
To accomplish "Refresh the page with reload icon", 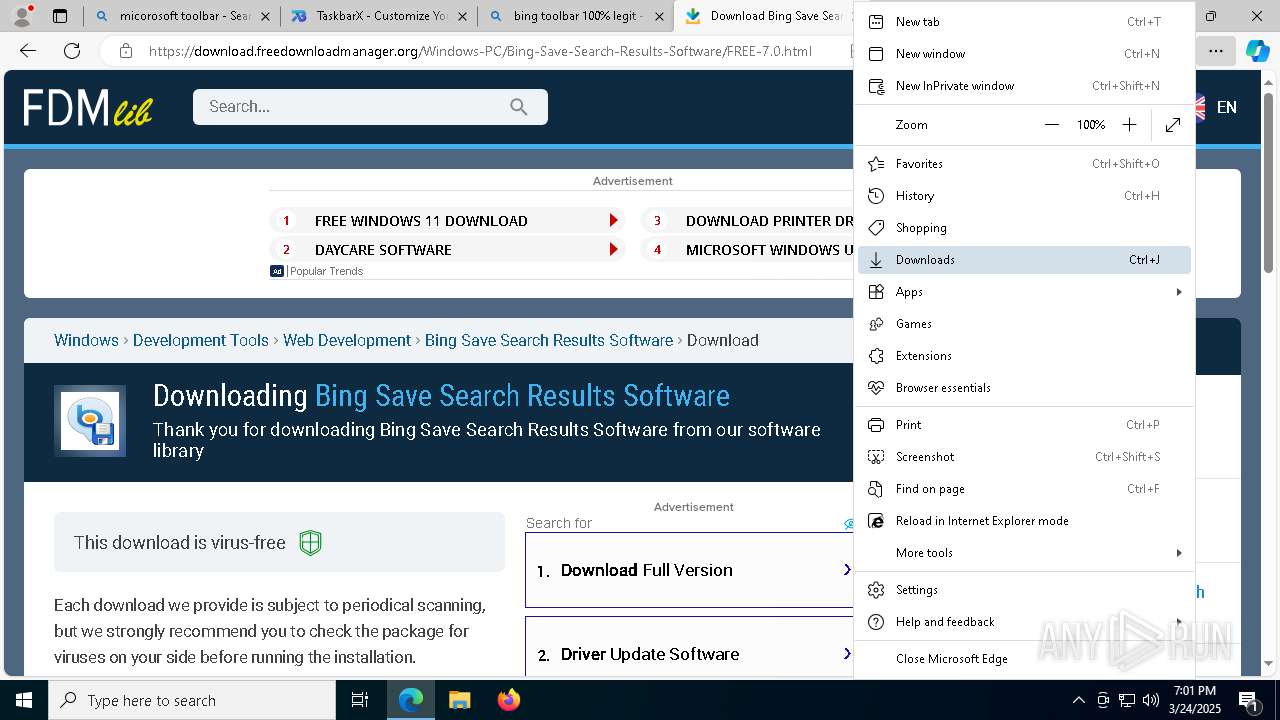I will 72,51.
